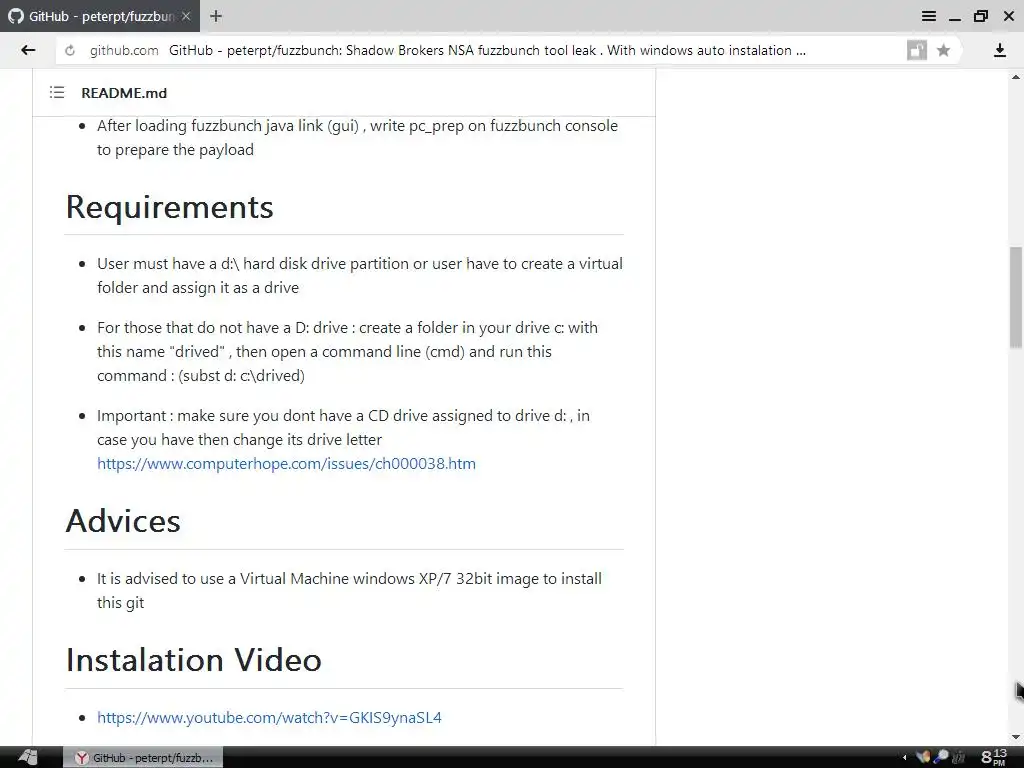Open the computerhope.com drive letter link

(x=286, y=464)
